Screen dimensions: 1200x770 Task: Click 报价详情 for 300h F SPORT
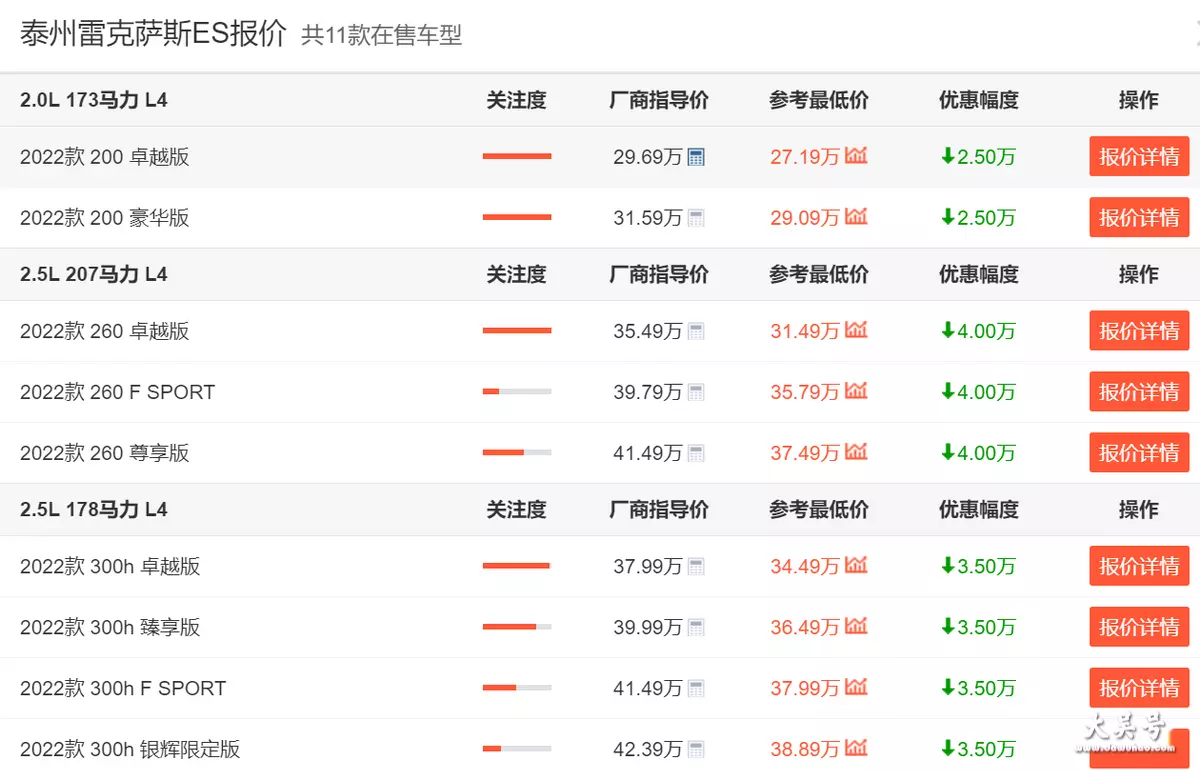tap(1139, 688)
